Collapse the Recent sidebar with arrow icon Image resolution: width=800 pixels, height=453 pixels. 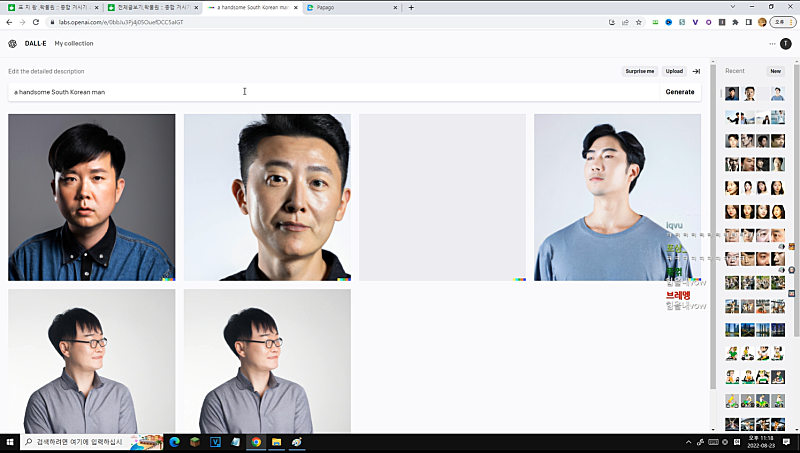(x=696, y=71)
